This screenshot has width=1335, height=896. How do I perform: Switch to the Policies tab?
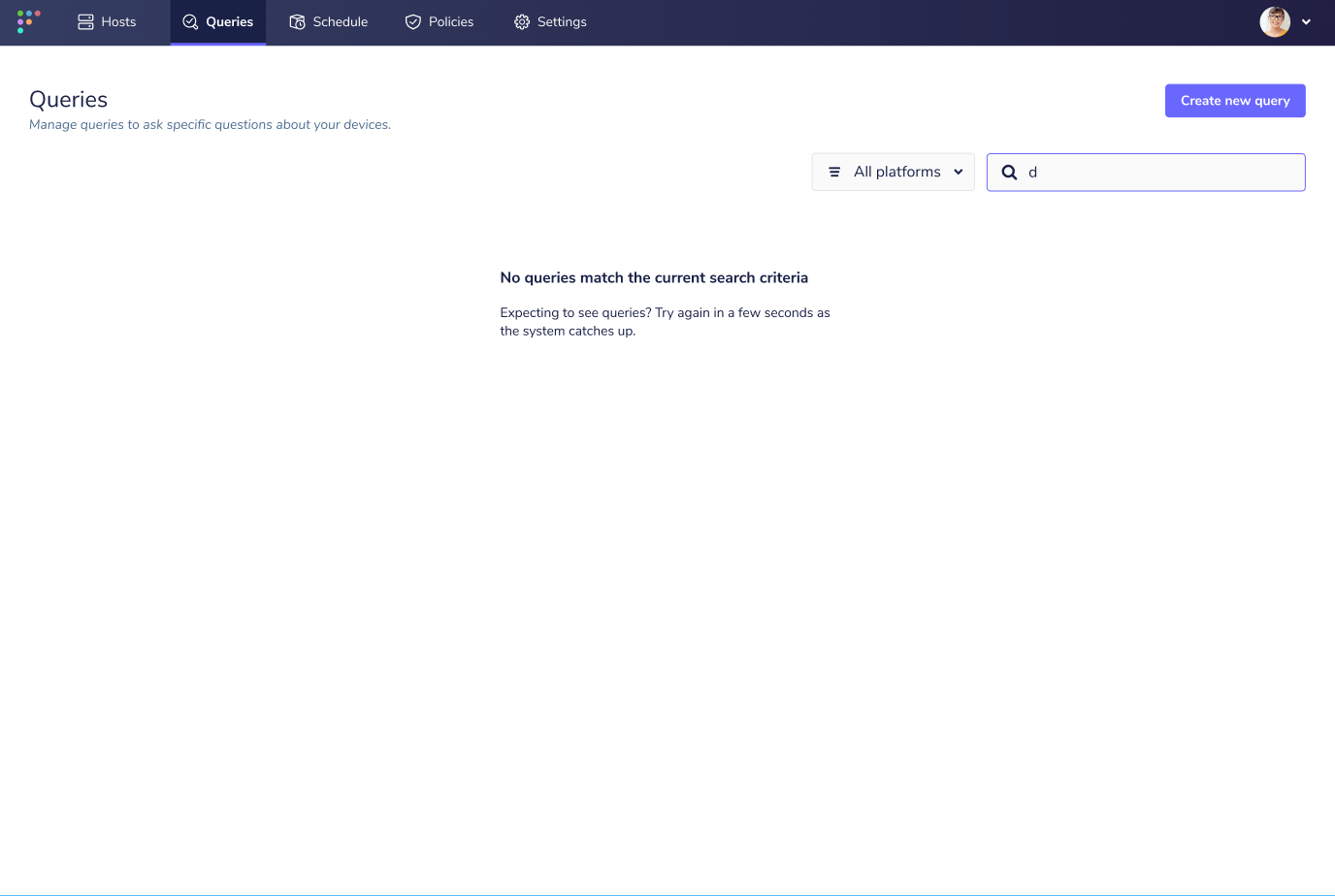coord(440,21)
